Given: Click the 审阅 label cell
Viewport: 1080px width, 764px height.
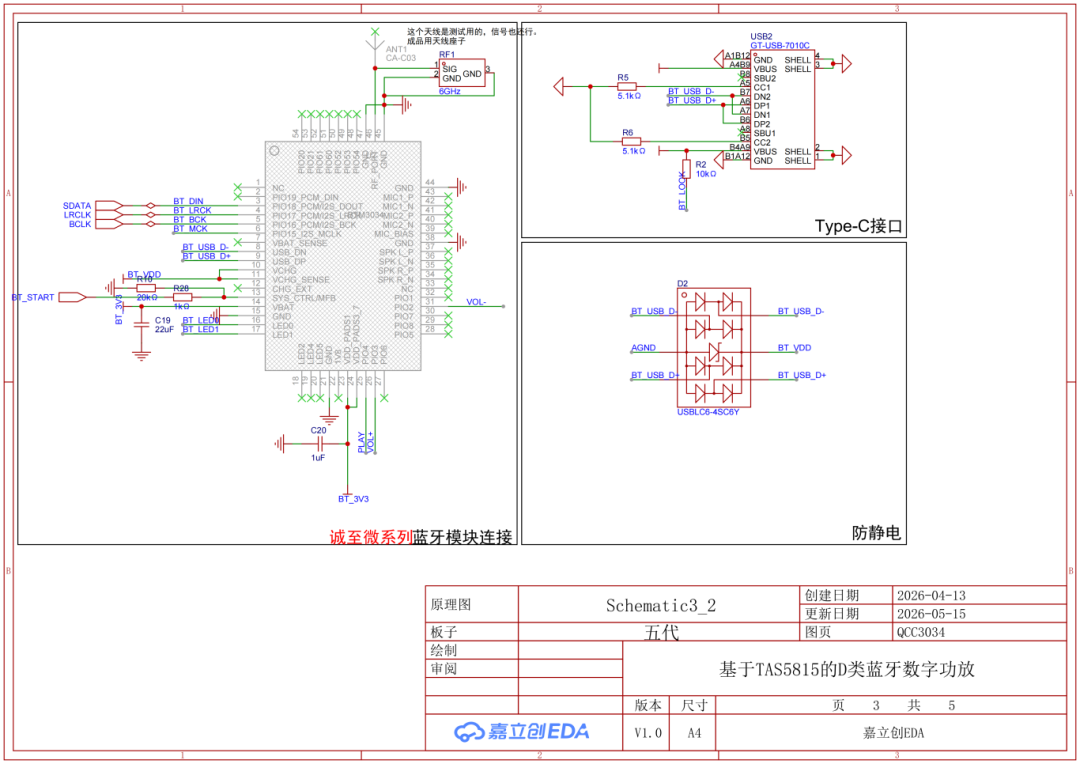Looking at the screenshot, I should click(x=444, y=669).
